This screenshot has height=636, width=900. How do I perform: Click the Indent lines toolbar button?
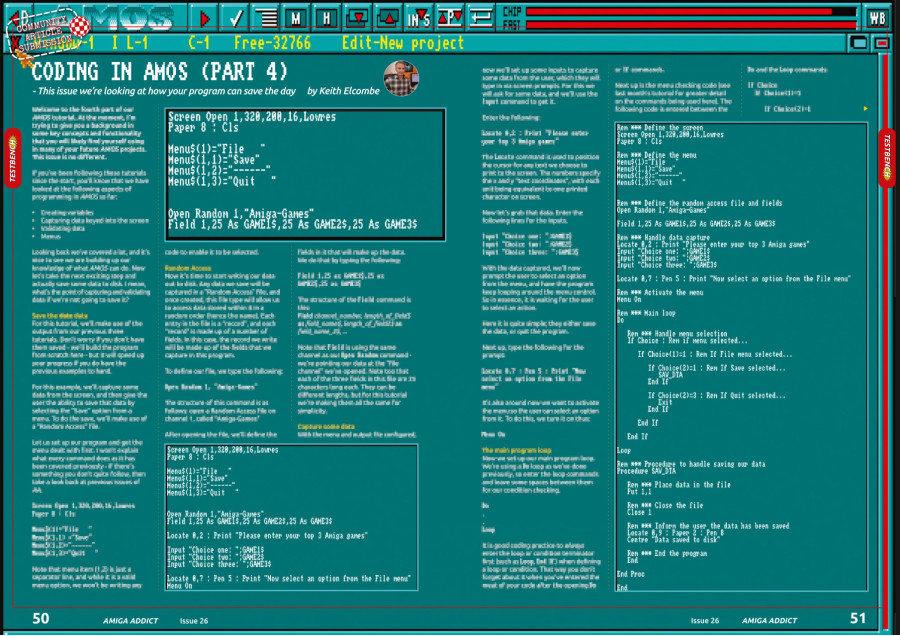point(266,17)
